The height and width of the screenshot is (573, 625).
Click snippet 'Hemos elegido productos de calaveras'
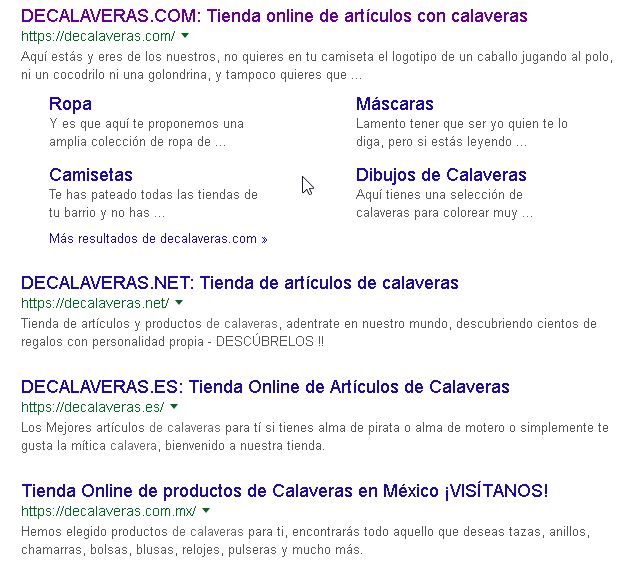tap(305, 541)
